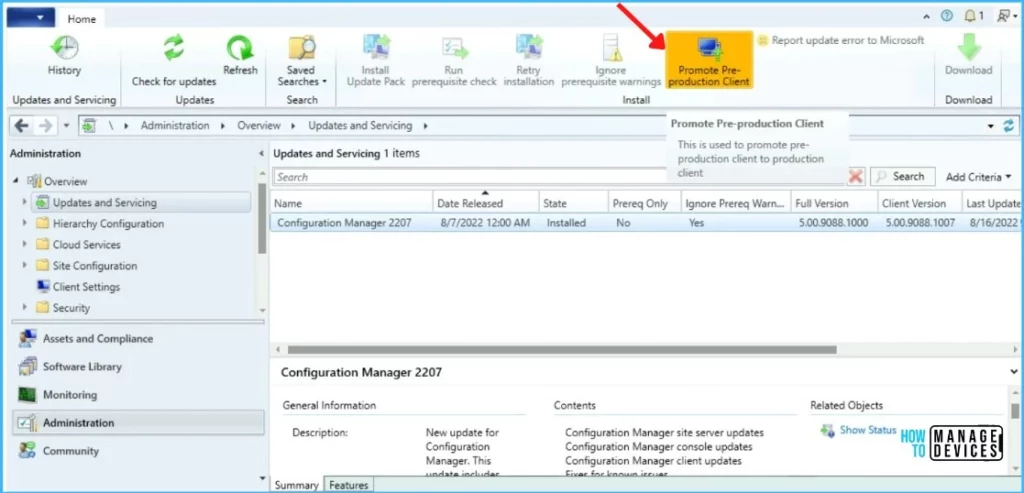This screenshot has width=1024, height=493.
Task: Open Monitoring workspace
Action: (138, 394)
